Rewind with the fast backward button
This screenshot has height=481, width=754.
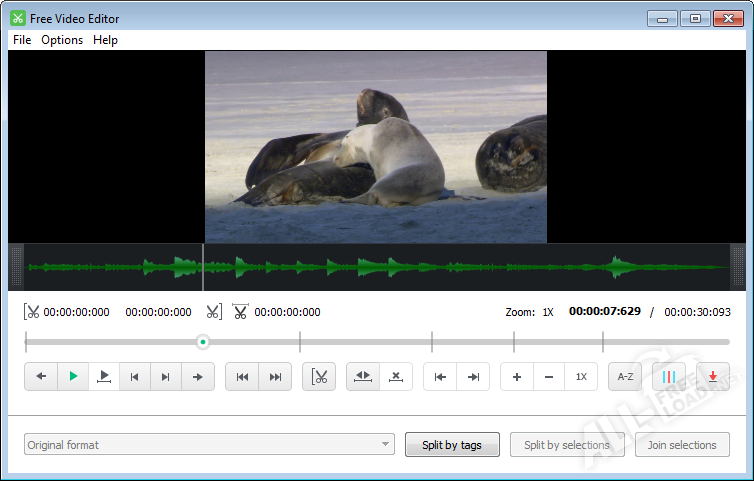pyautogui.click(x=242, y=377)
